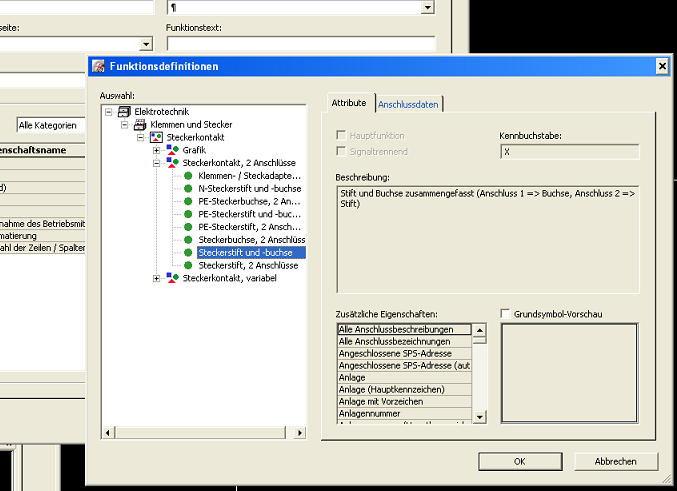677x491 pixels.
Task: Toggle the Hauptfunktion checkbox
Action: (x=341, y=136)
